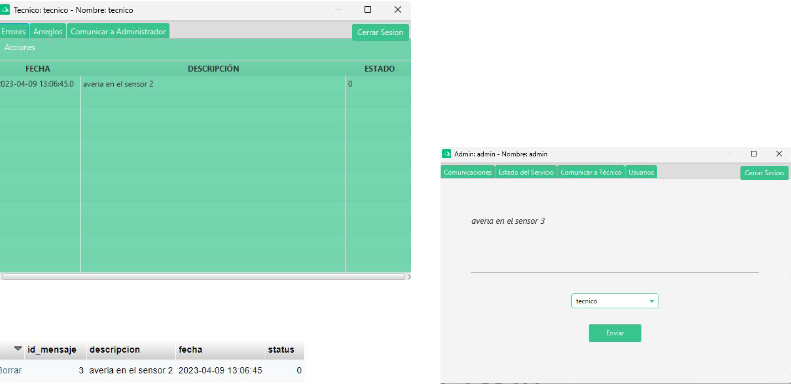Open the Acciones menu
This screenshot has height=384, width=791.
(x=20, y=47)
